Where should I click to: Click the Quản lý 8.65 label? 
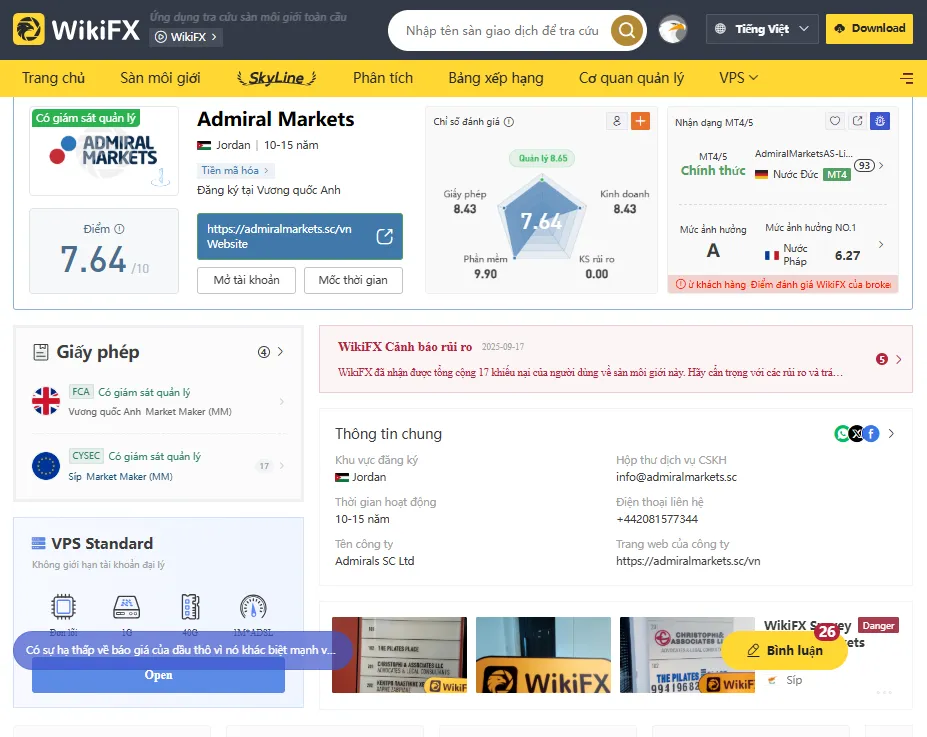(x=543, y=158)
